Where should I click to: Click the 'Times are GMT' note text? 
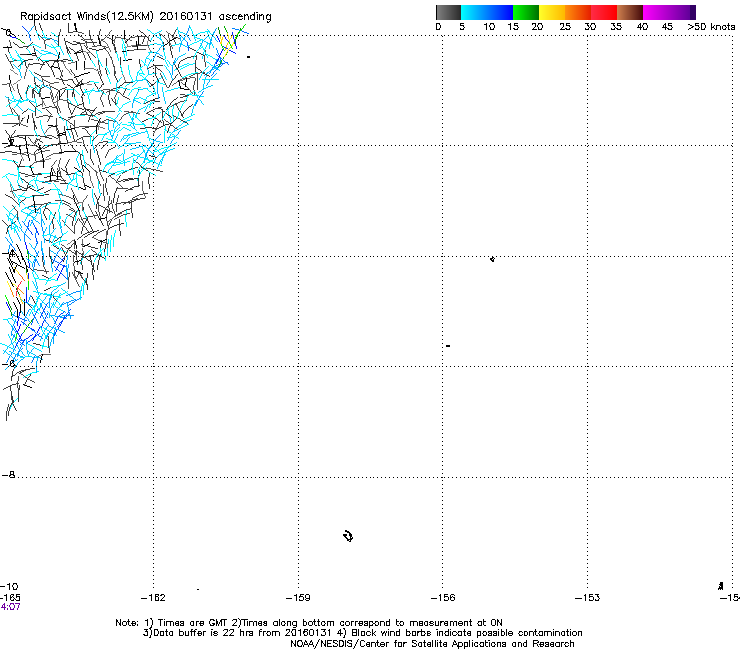click(x=192, y=623)
